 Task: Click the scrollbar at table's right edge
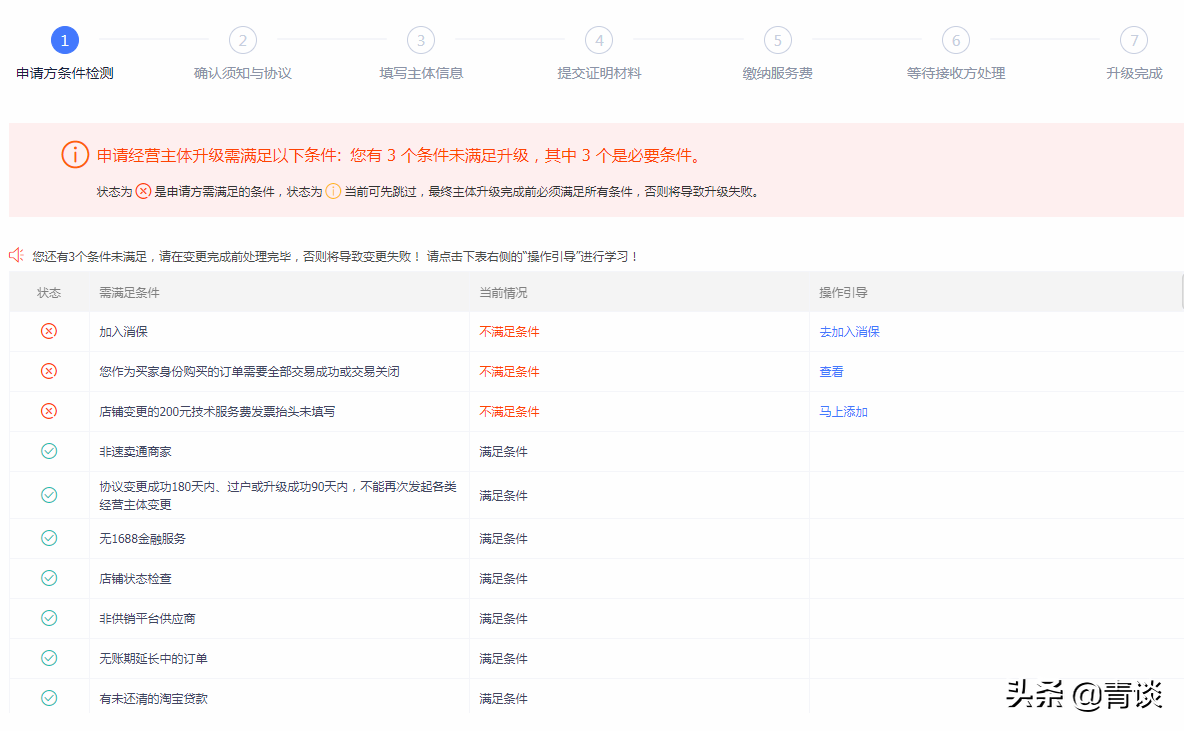pyautogui.click(x=1182, y=291)
